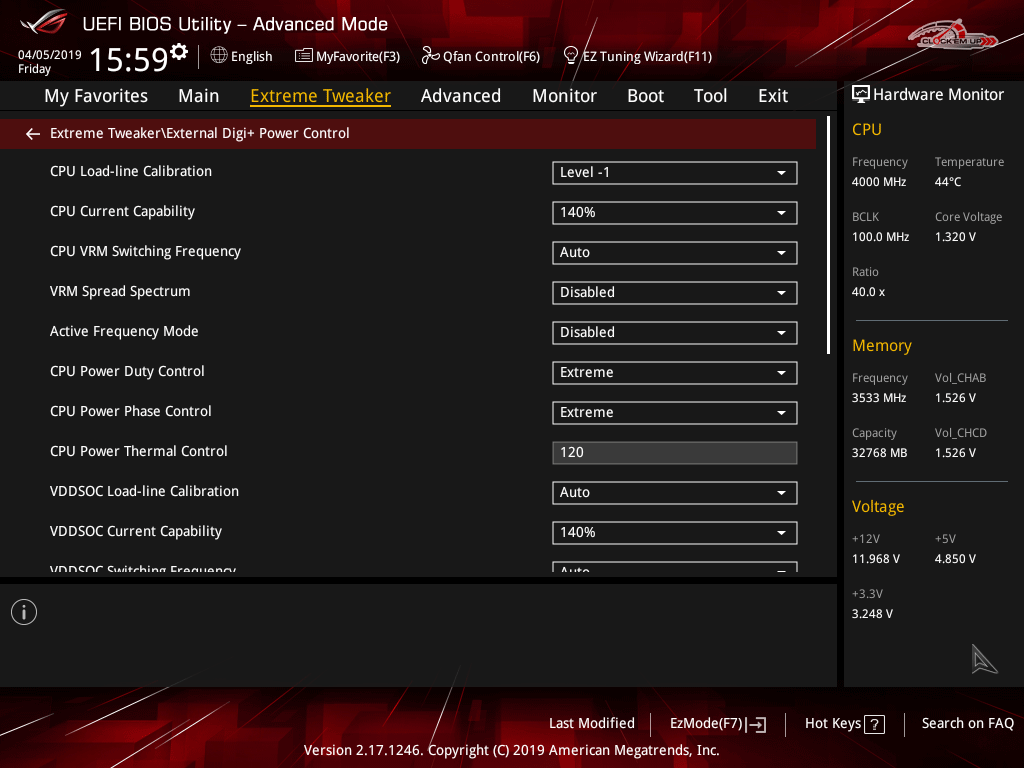
Task: Open Search on FAQ link
Action: point(967,723)
